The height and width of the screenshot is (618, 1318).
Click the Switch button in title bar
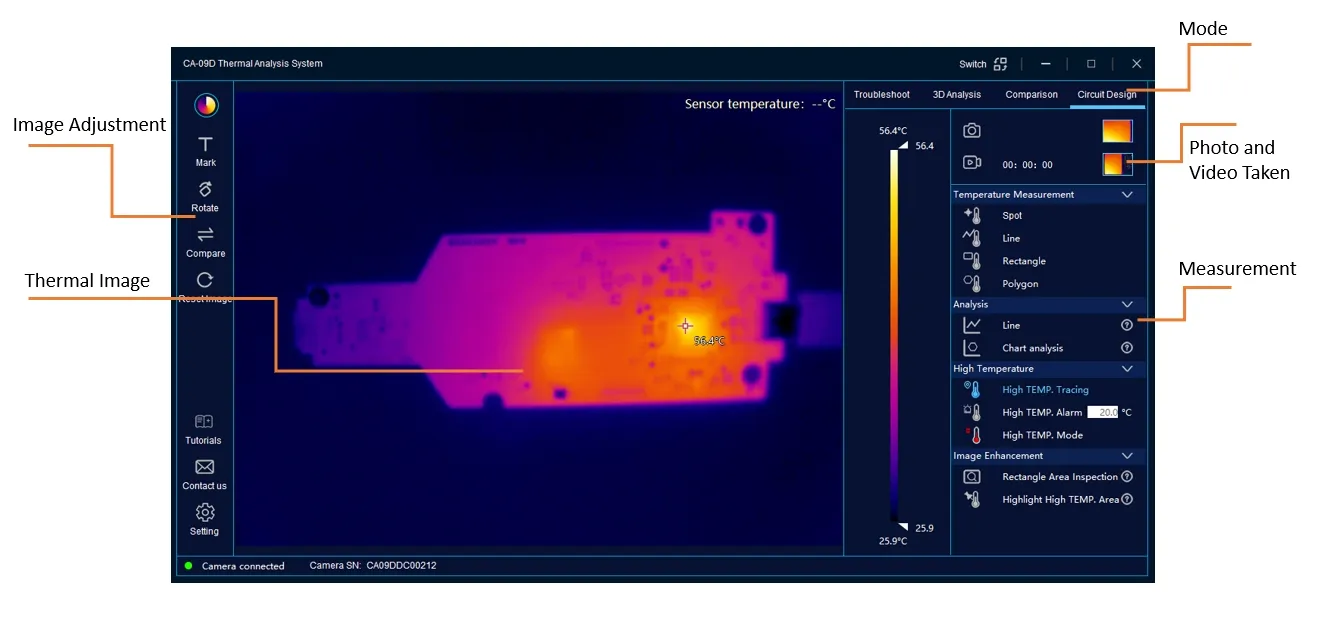983,64
